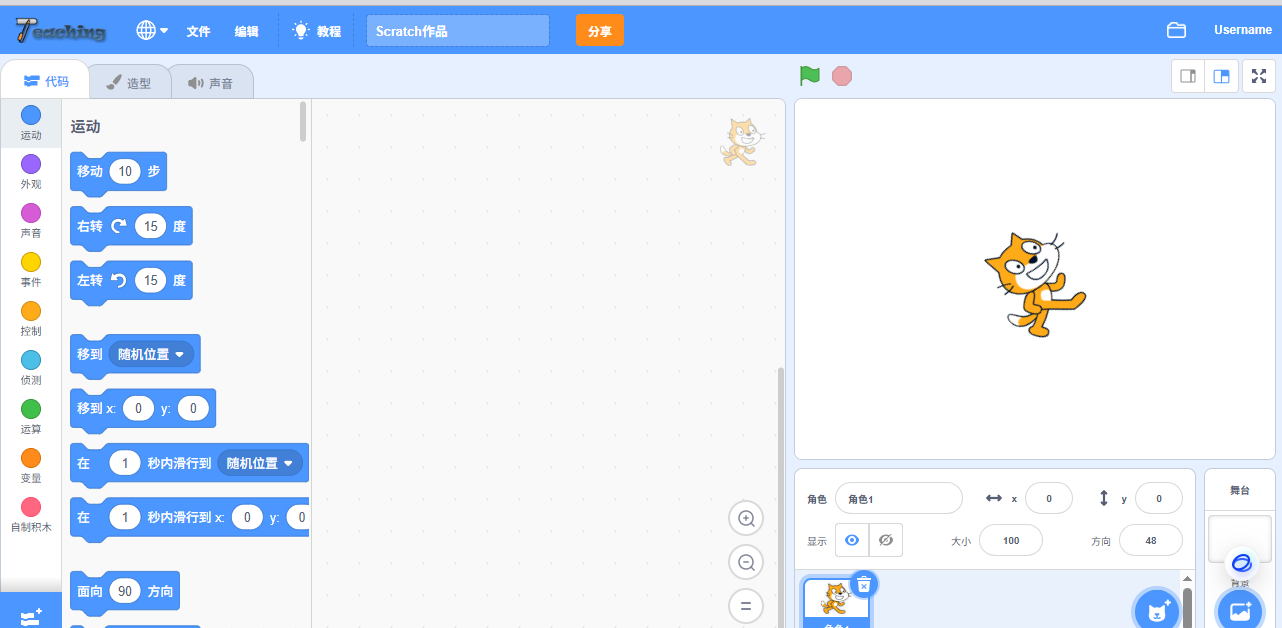Click the choose a backdrop button
1282x628 pixels.
coord(1240,610)
